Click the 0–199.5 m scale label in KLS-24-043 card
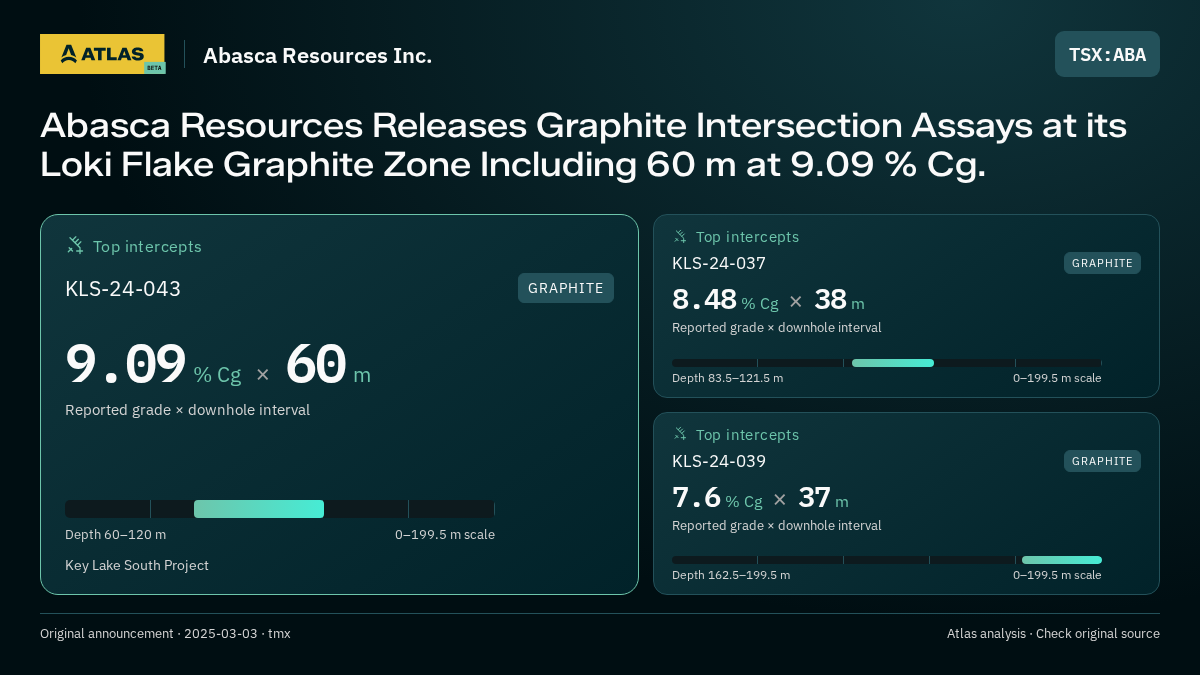Viewport: 1200px width, 675px height. (x=445, y=535)
